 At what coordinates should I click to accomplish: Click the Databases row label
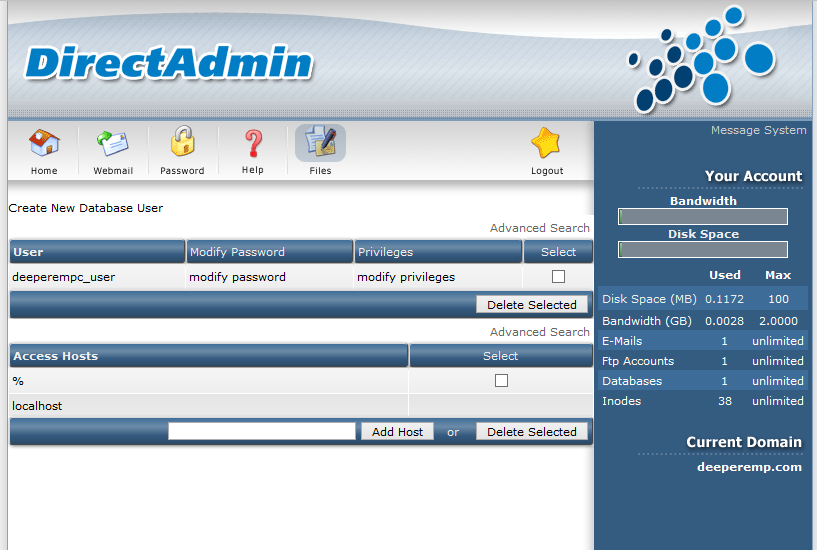coord(632,381)
